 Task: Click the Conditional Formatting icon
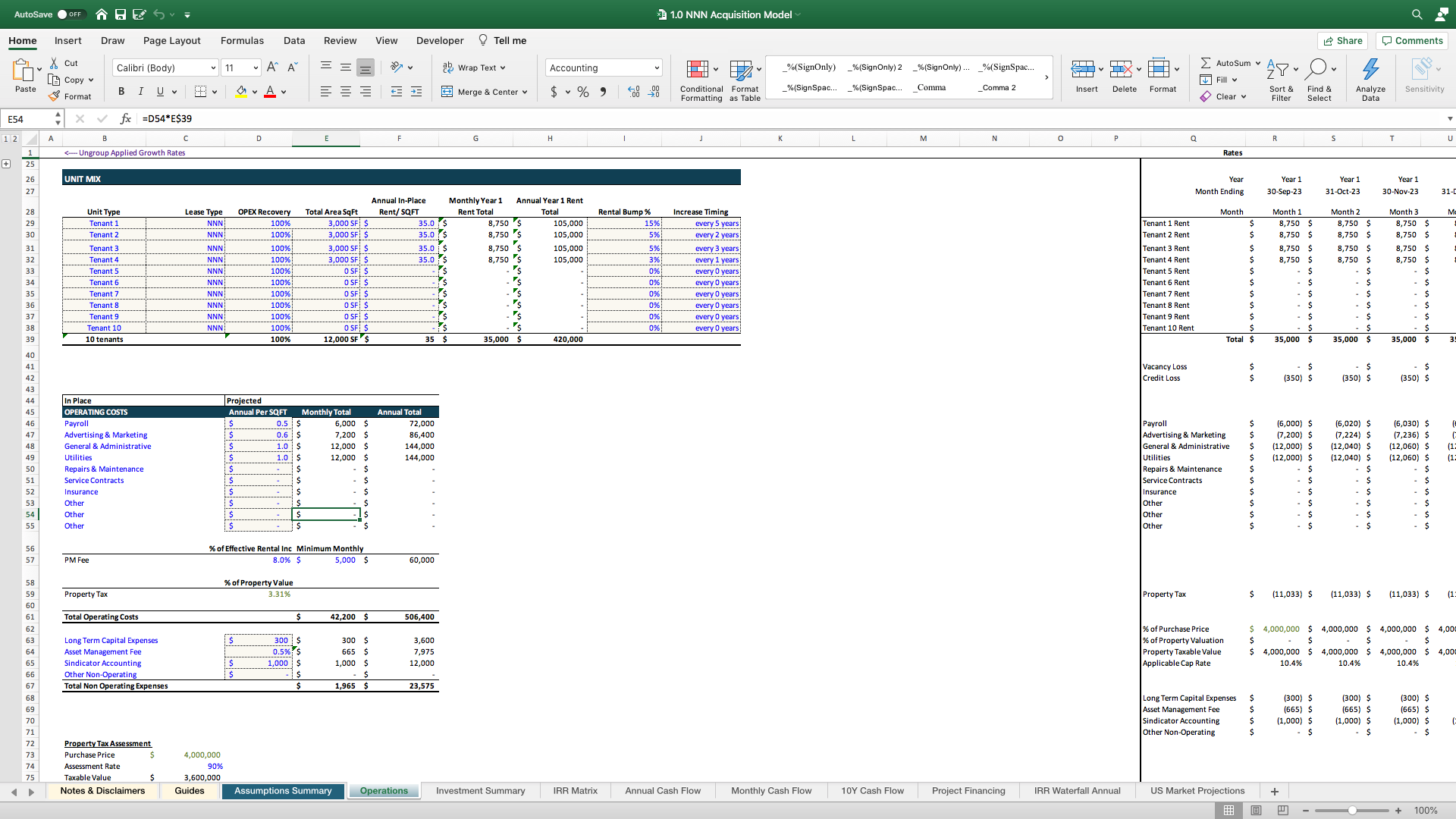point(698,70)
